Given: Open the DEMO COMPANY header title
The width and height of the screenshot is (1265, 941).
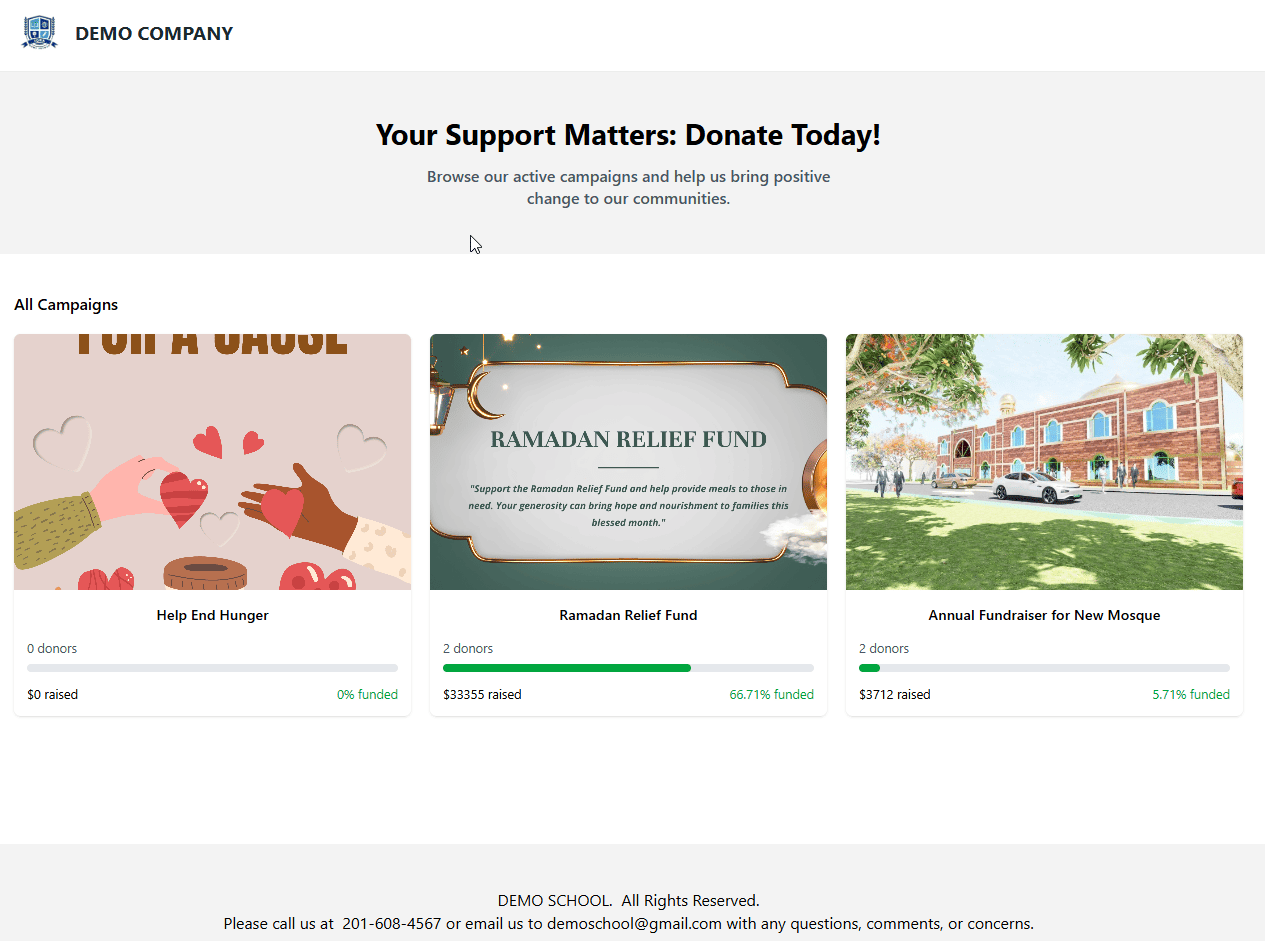Looking at the screenshot, I should (154, 34).
